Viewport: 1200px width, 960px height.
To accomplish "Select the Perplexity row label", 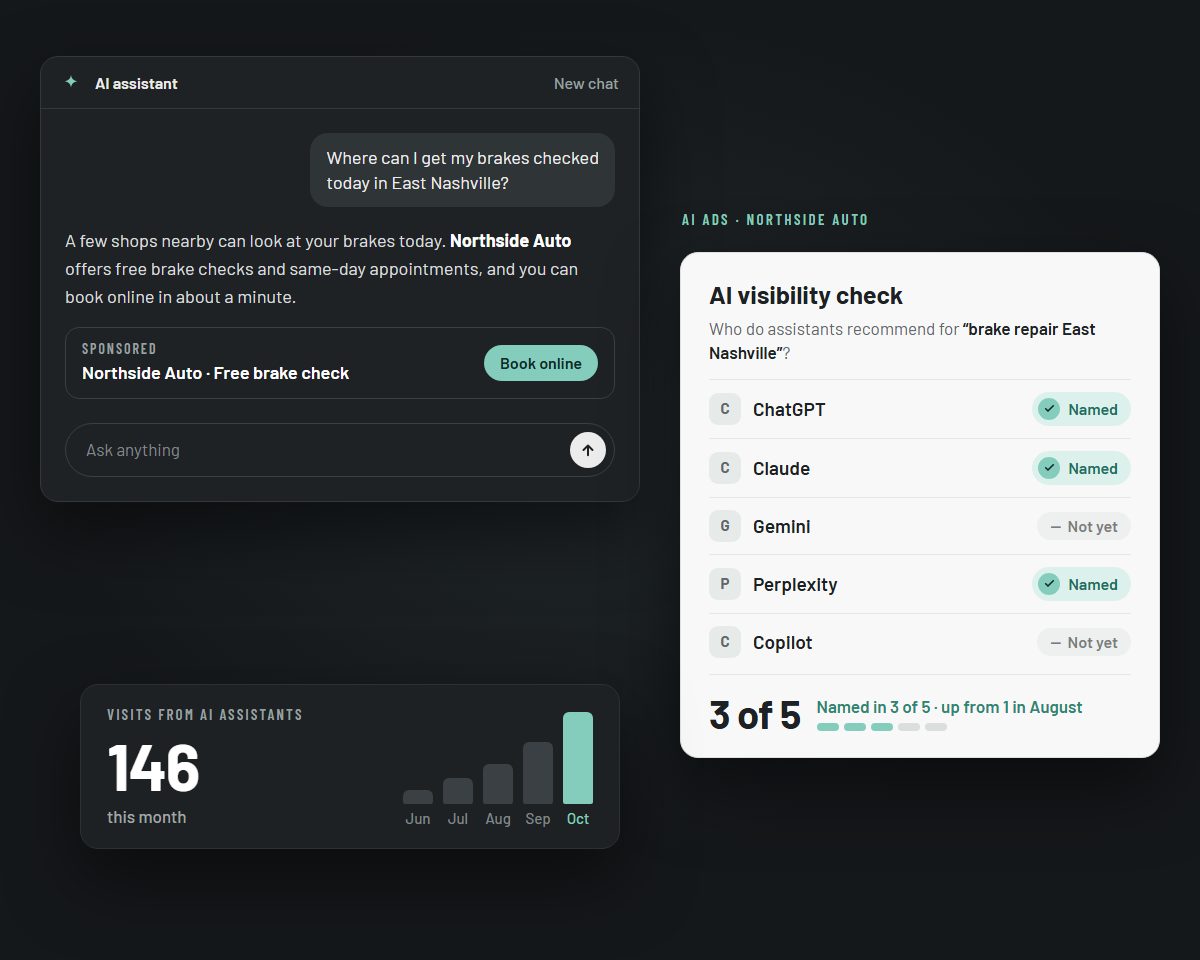I will pyautogui.click(x=795, y=584).
